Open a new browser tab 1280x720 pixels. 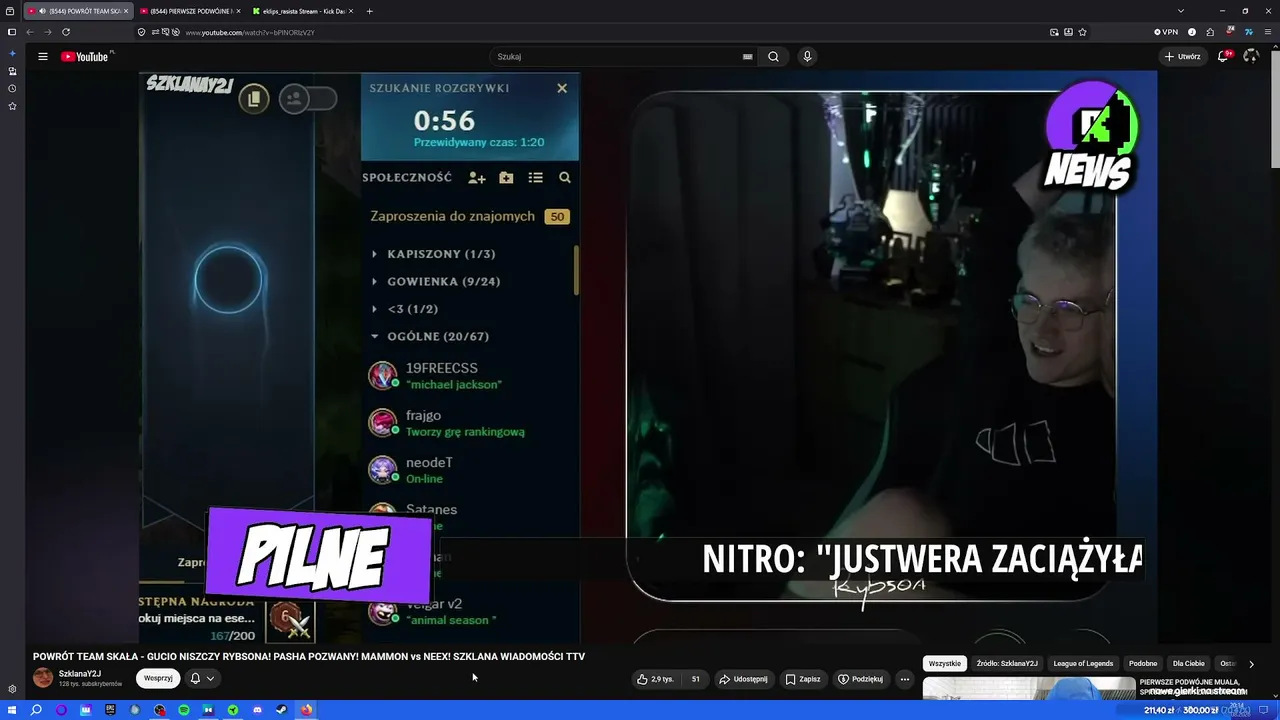pyautogui.click(x=370, y=11)
